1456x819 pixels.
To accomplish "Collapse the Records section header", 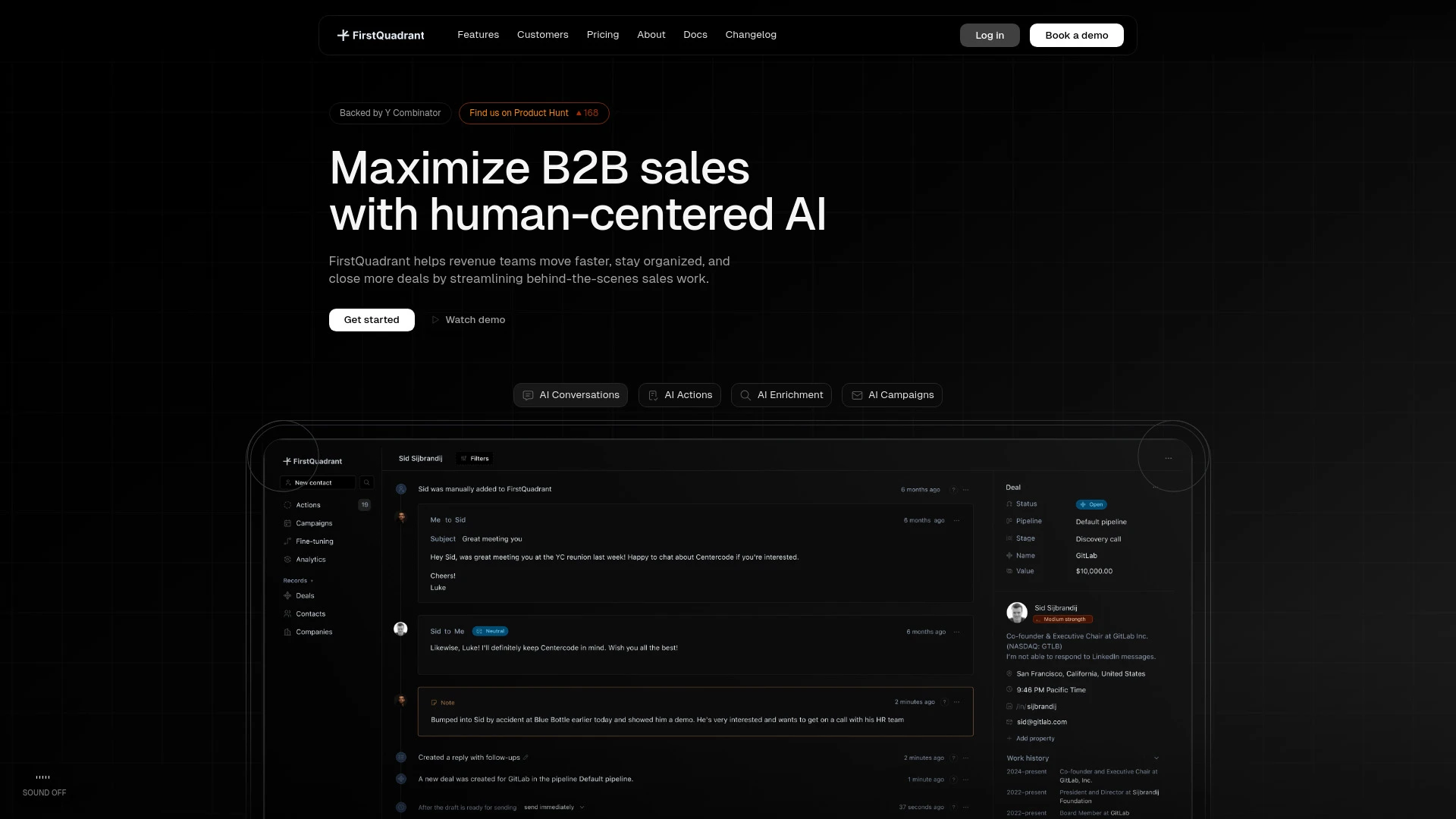I will pos(297,580).
